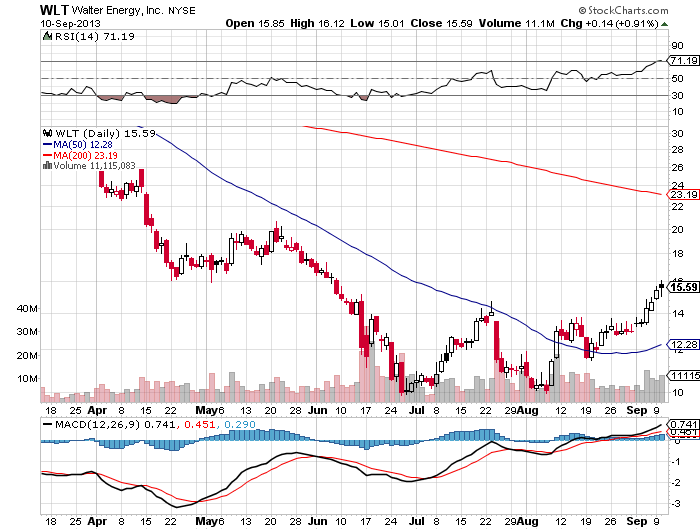
Task: Click the May label on price chart axis
Action: 207,410
